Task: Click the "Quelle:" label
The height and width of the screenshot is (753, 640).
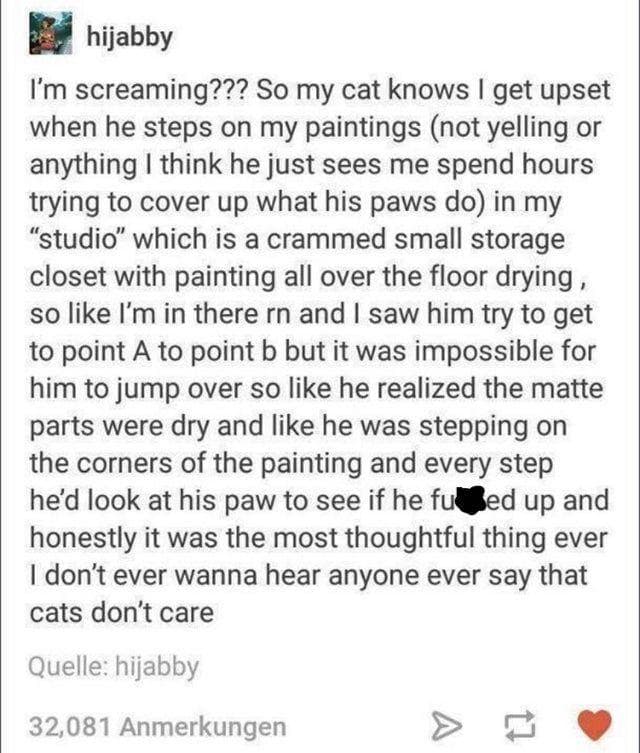Action: click(x=69, y=667)
